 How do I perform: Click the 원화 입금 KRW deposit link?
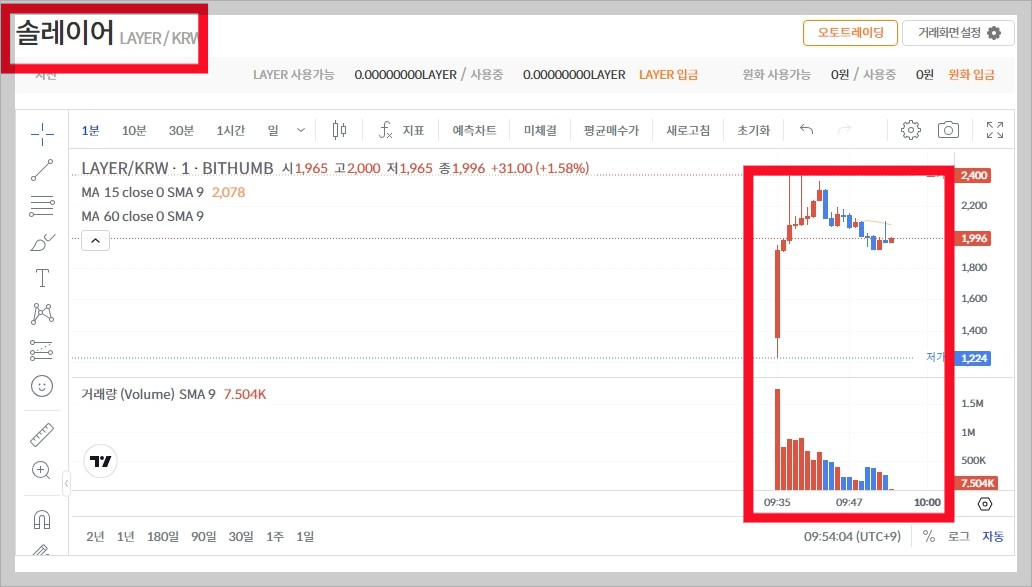pyautogui.click(x=971, y=74)
